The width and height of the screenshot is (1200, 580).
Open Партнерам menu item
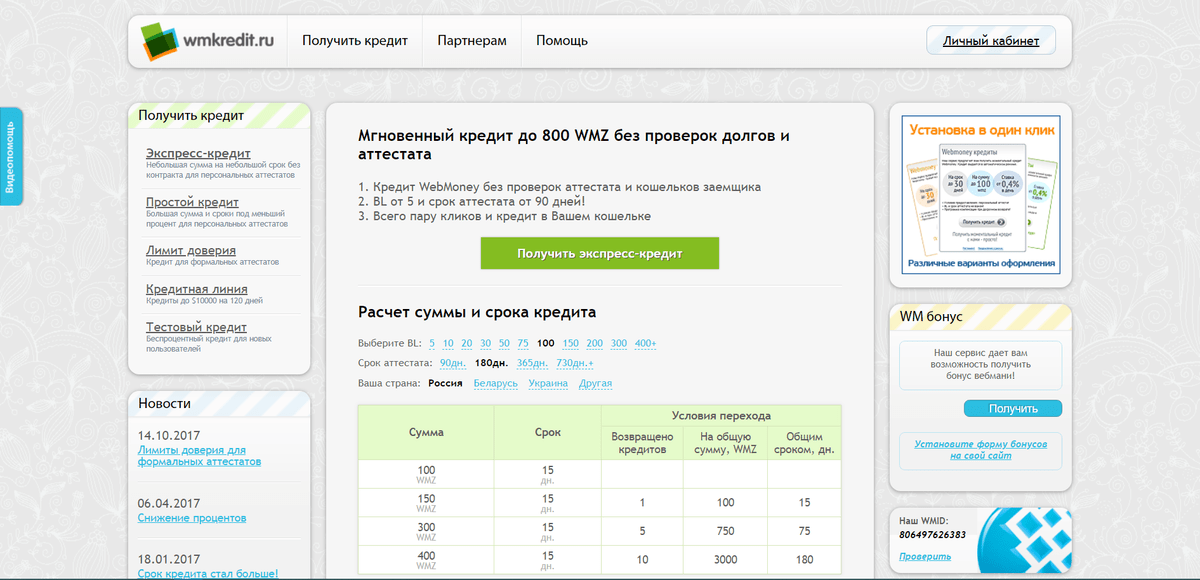click(472, 41)
